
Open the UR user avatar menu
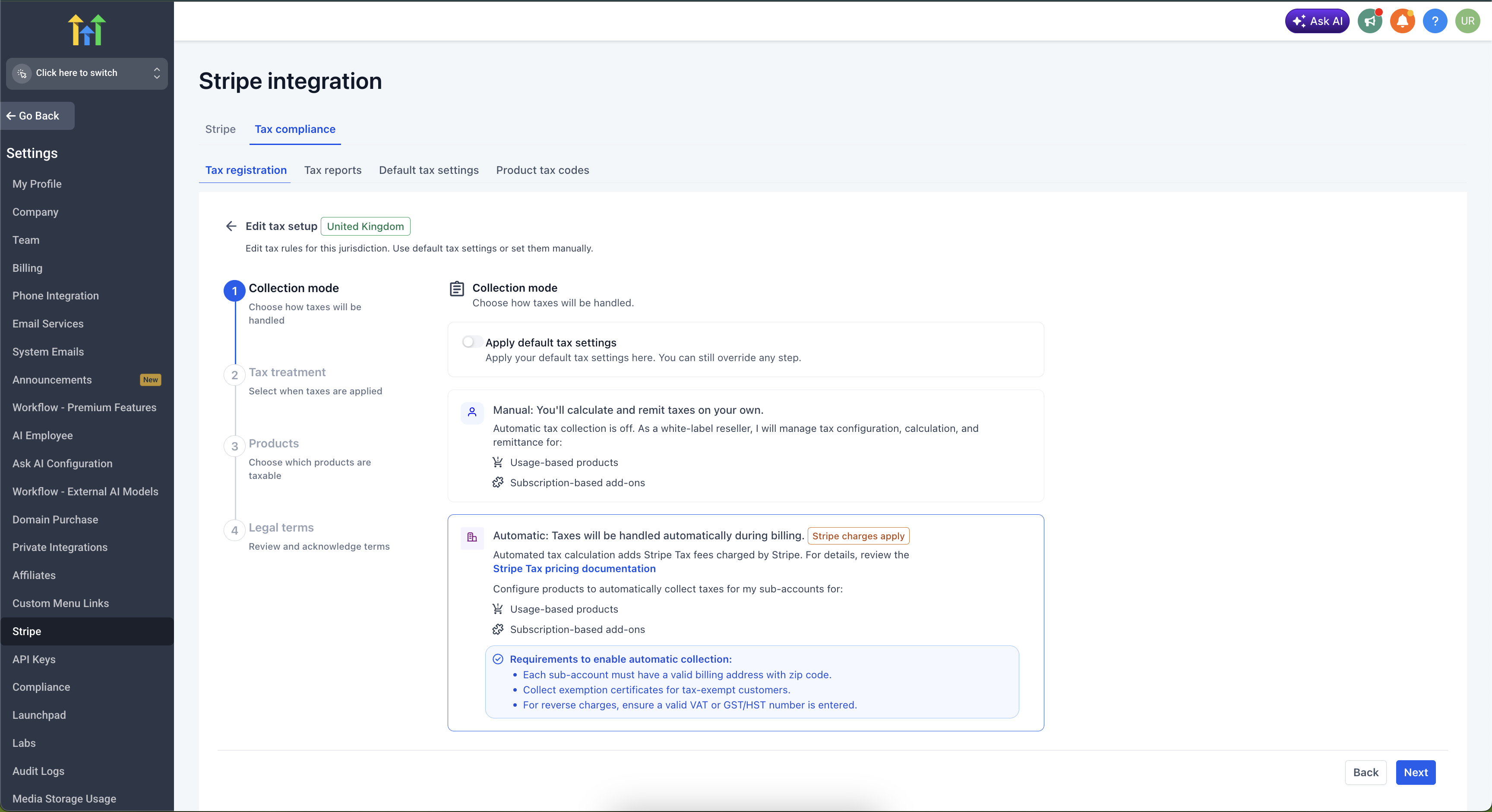pyautogui.click(x=1467, y=22)
